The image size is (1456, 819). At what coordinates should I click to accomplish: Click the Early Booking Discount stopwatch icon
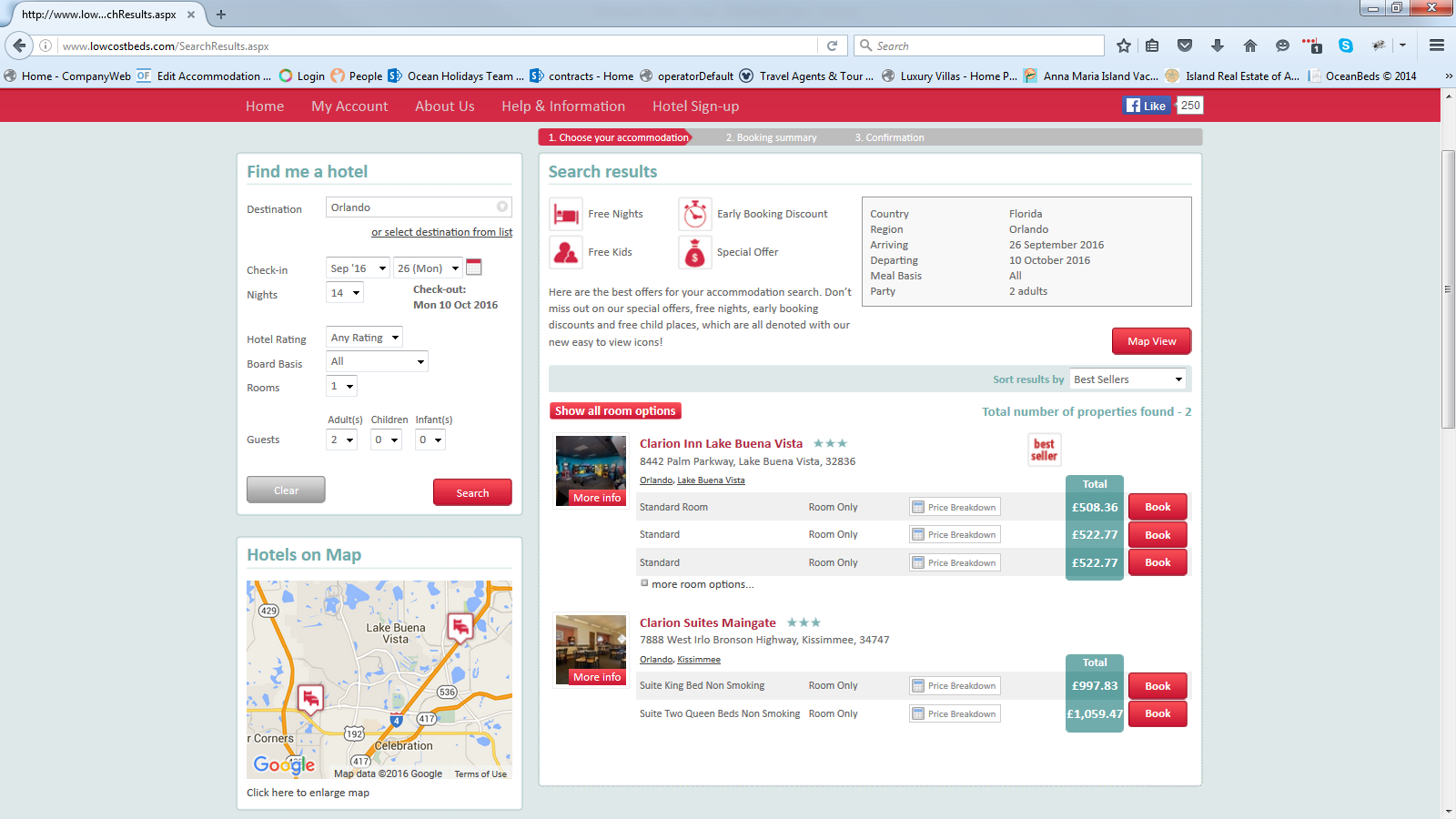(x=695, y=215)
